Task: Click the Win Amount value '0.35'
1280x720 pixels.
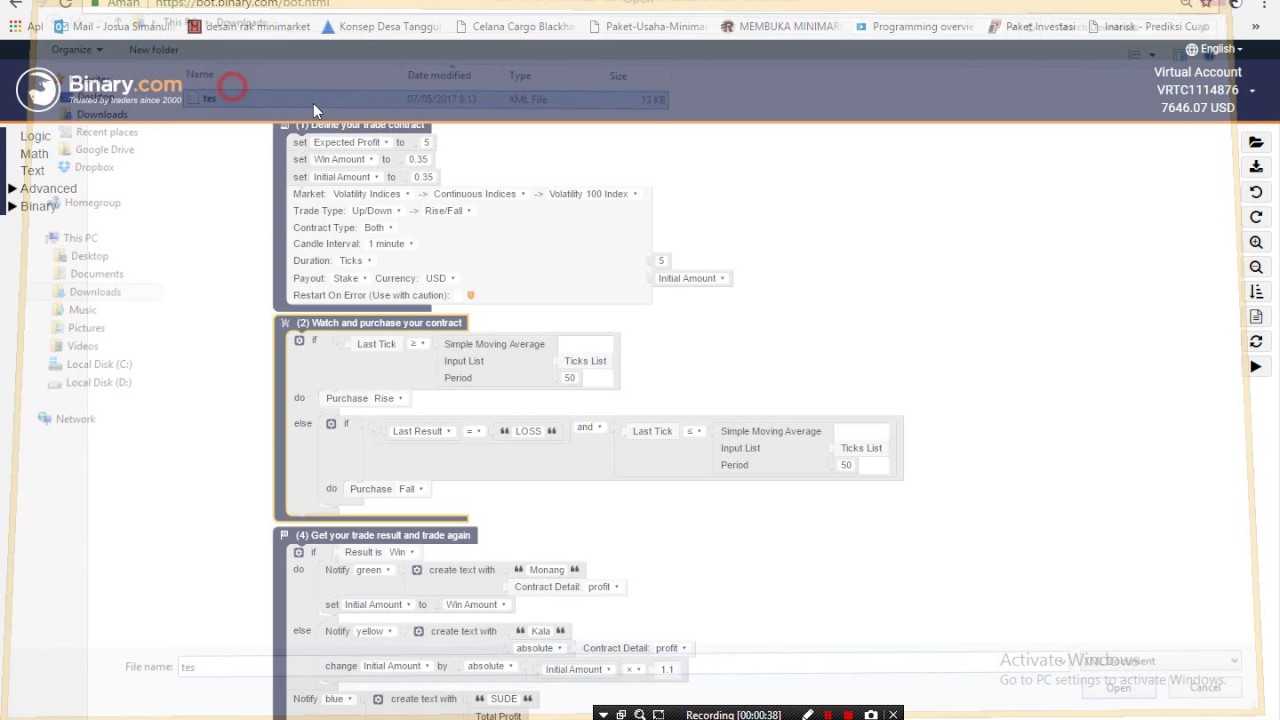Action: point(418,159)
